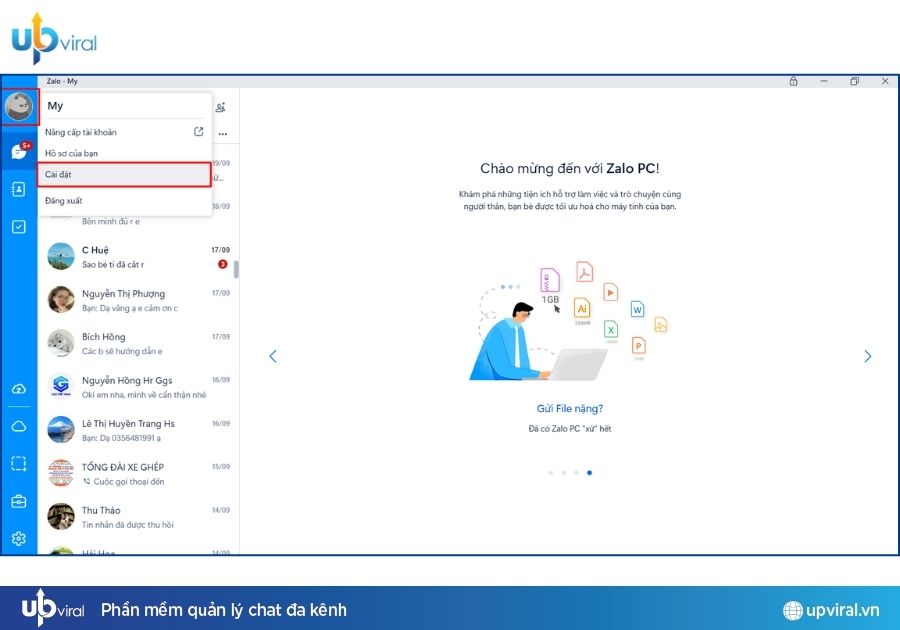Choose Cài đặt from the menu
The image size is (900, 630).
pyautogui.click(x=125, y=174)
